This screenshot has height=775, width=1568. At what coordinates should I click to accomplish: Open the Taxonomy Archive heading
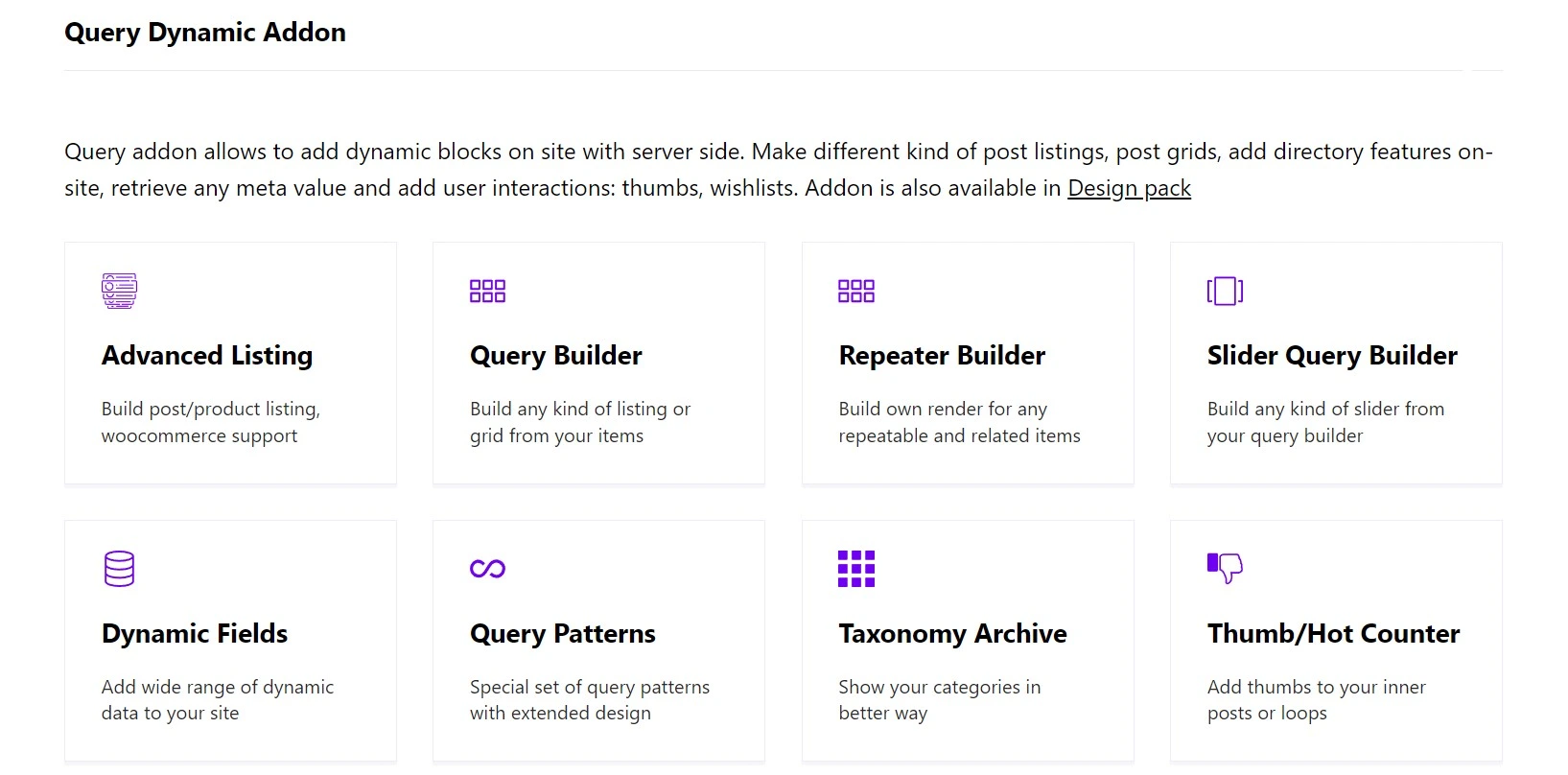click(952, 634)
